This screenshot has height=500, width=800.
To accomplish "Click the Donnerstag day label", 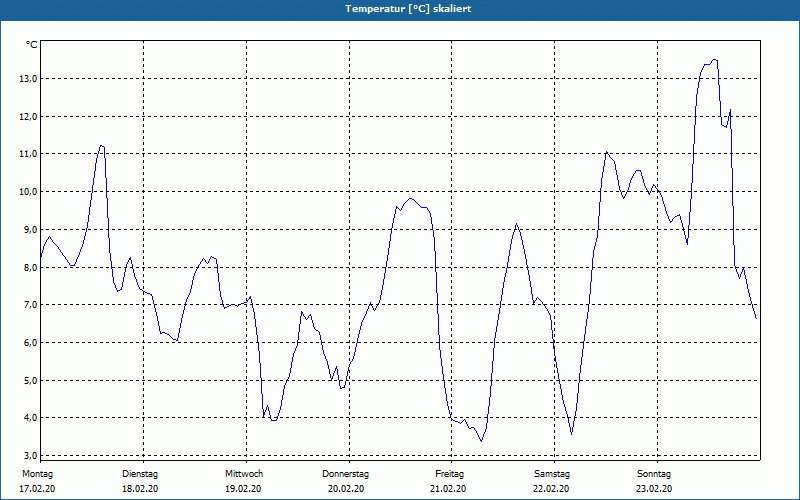I will [x=345, y=474].
